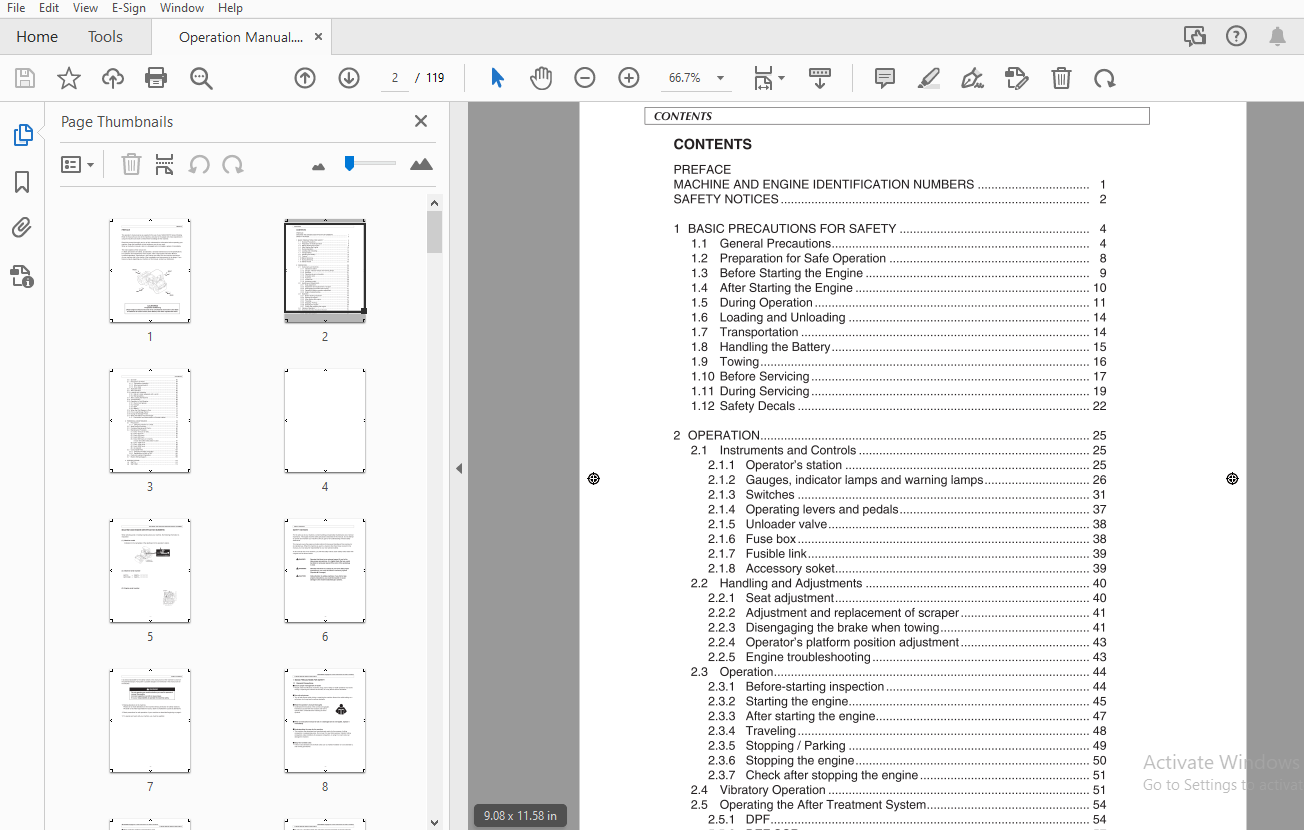Print the document with the printer icon

pyautogui.click(x=156, y=78)
